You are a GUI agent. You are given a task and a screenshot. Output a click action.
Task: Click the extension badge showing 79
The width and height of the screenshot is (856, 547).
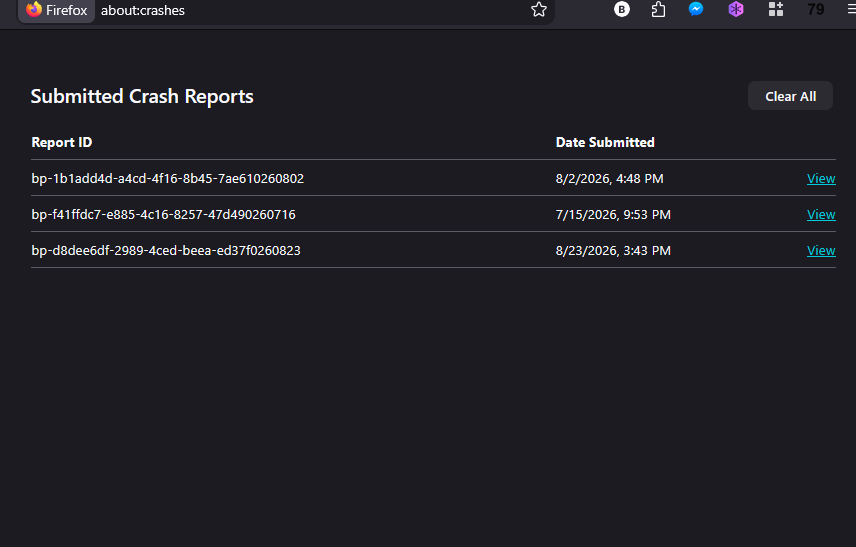tap(816, 9)
